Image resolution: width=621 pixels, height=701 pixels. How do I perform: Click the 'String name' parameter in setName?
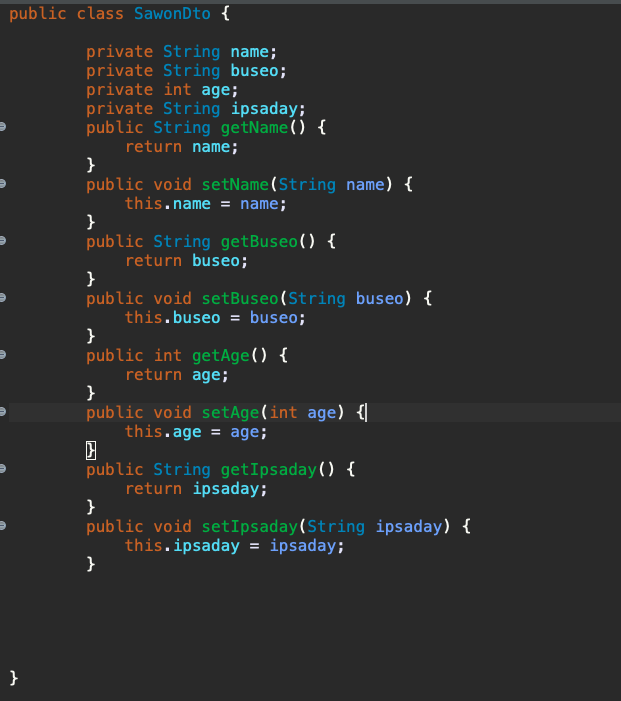331,185
